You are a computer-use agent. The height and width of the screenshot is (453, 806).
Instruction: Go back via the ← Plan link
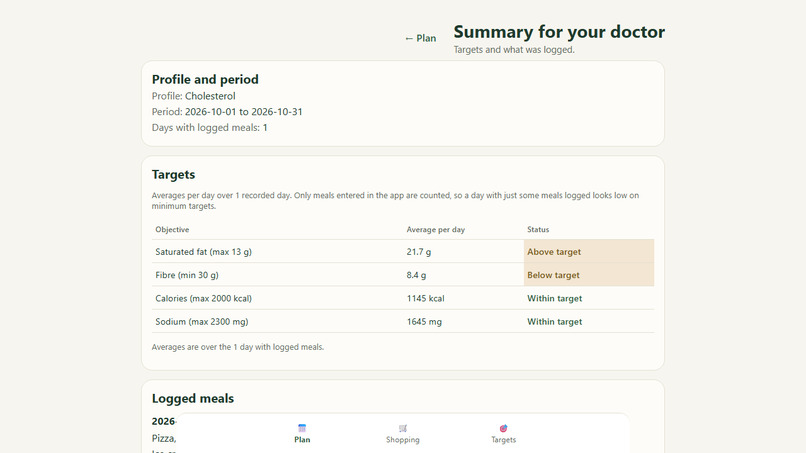(x=420, y=39)
